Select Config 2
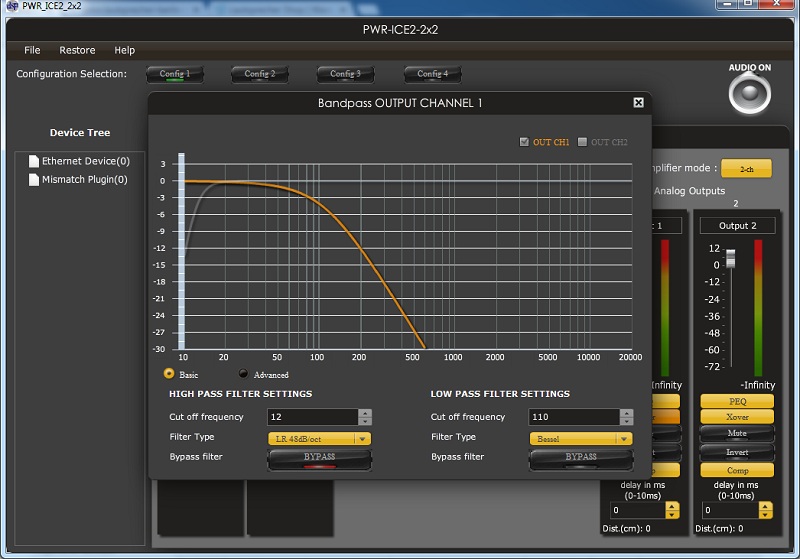The height and width of the screenshot is (559, 800). click(x=260, y=74)
